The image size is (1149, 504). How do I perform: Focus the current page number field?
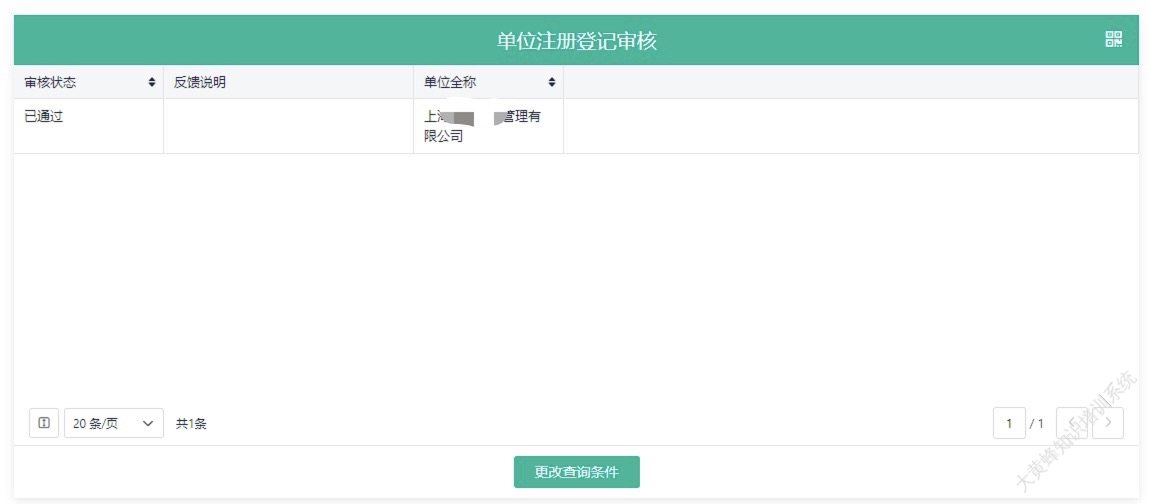[x=1009, y=423]
